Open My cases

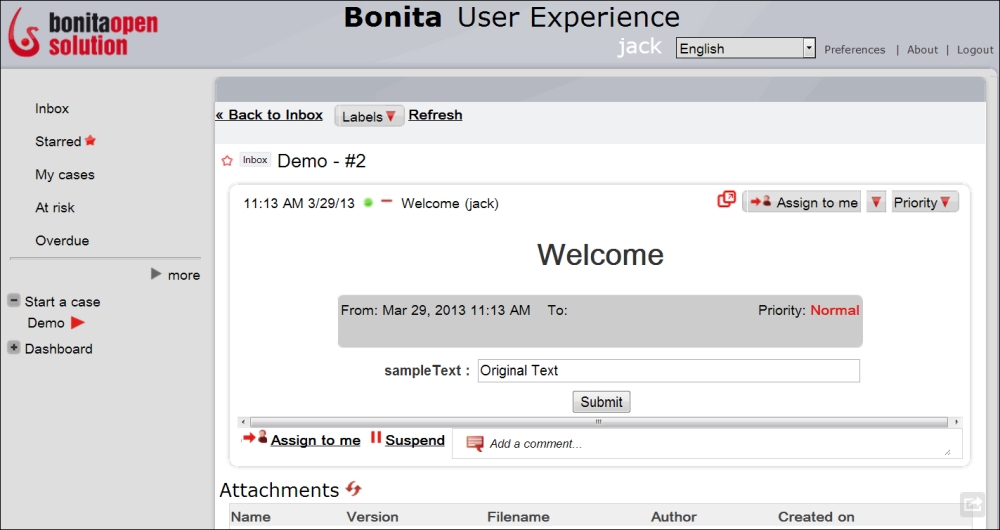(64, 175)
